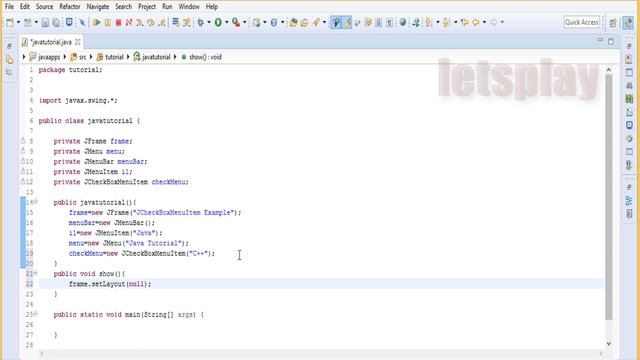Viewport: 640px width, 360px height.
Task: Switch to the Java perspective button
Action: [628, 22]
